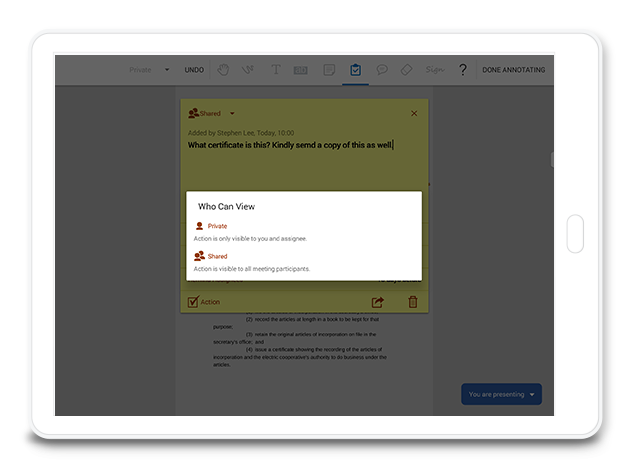
Task: Choose Private in Who Can View
Action: coord(211,226)
